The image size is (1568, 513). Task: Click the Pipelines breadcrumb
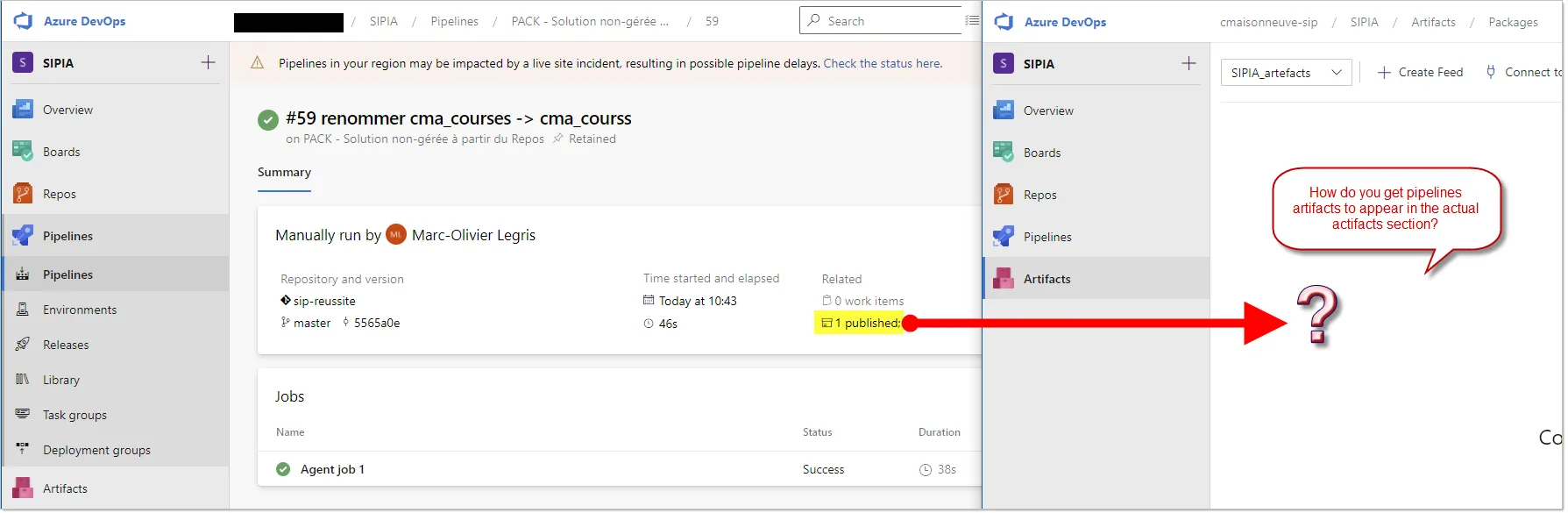[x=454, y=21]
